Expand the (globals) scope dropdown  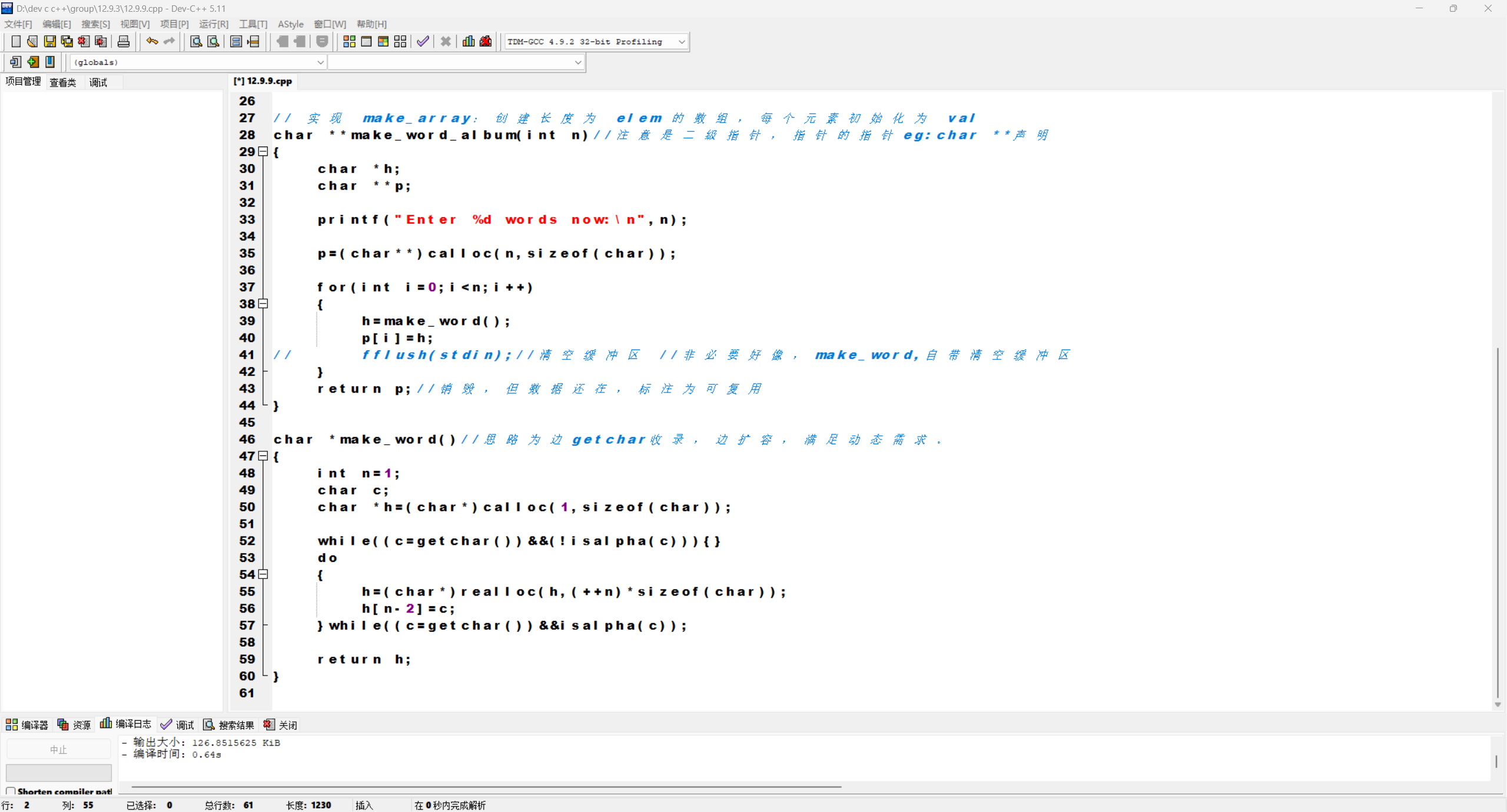click(320, 62)
